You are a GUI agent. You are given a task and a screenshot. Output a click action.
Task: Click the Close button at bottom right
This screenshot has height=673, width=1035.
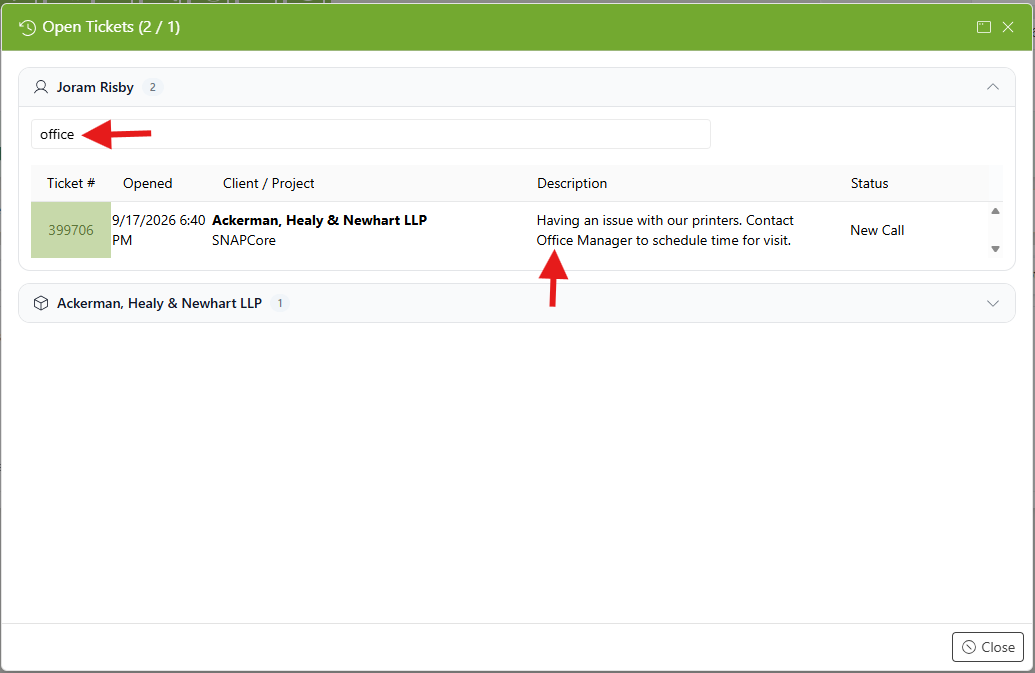[x=987, y=647]
